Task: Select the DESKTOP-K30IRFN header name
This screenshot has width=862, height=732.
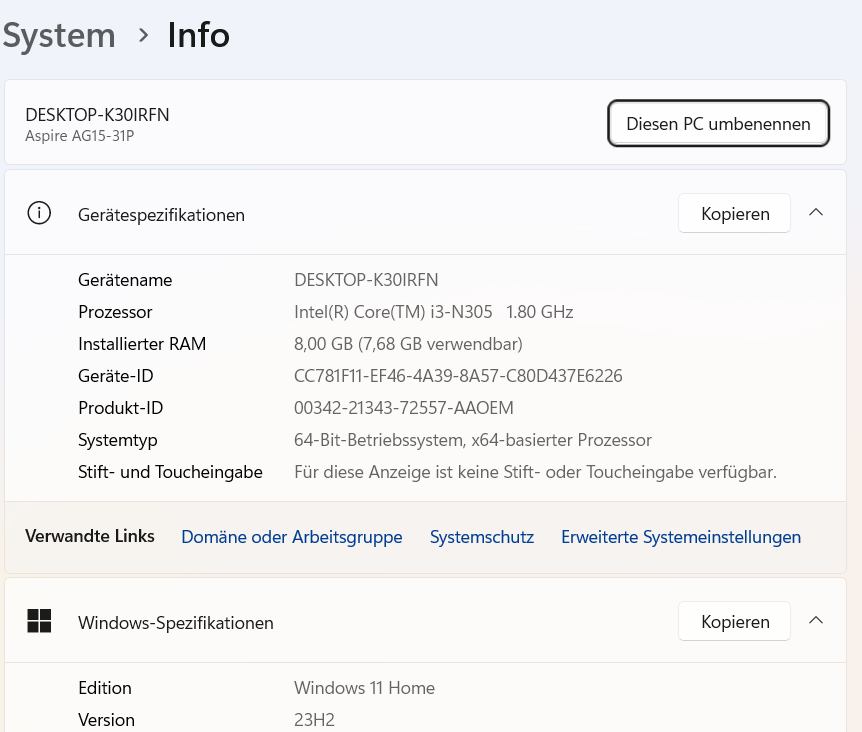Action: [97, 115]
